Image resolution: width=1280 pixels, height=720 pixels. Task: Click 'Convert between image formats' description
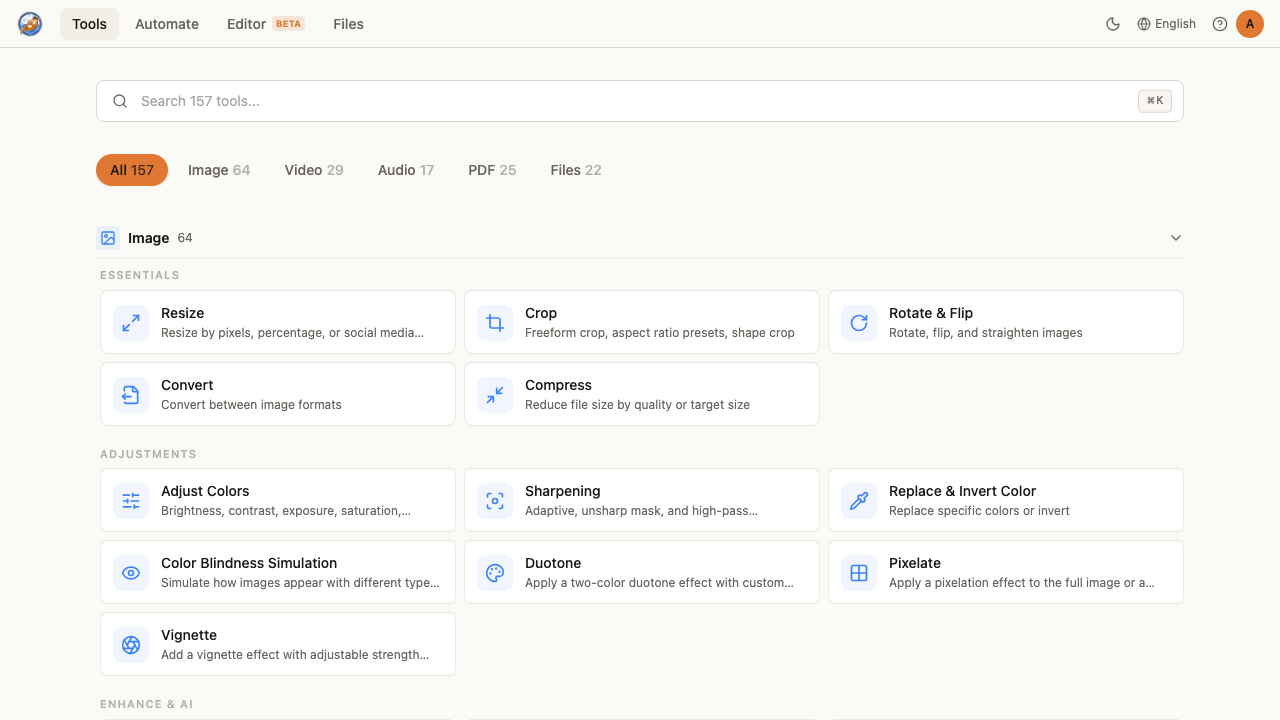[x=251, y=405]
